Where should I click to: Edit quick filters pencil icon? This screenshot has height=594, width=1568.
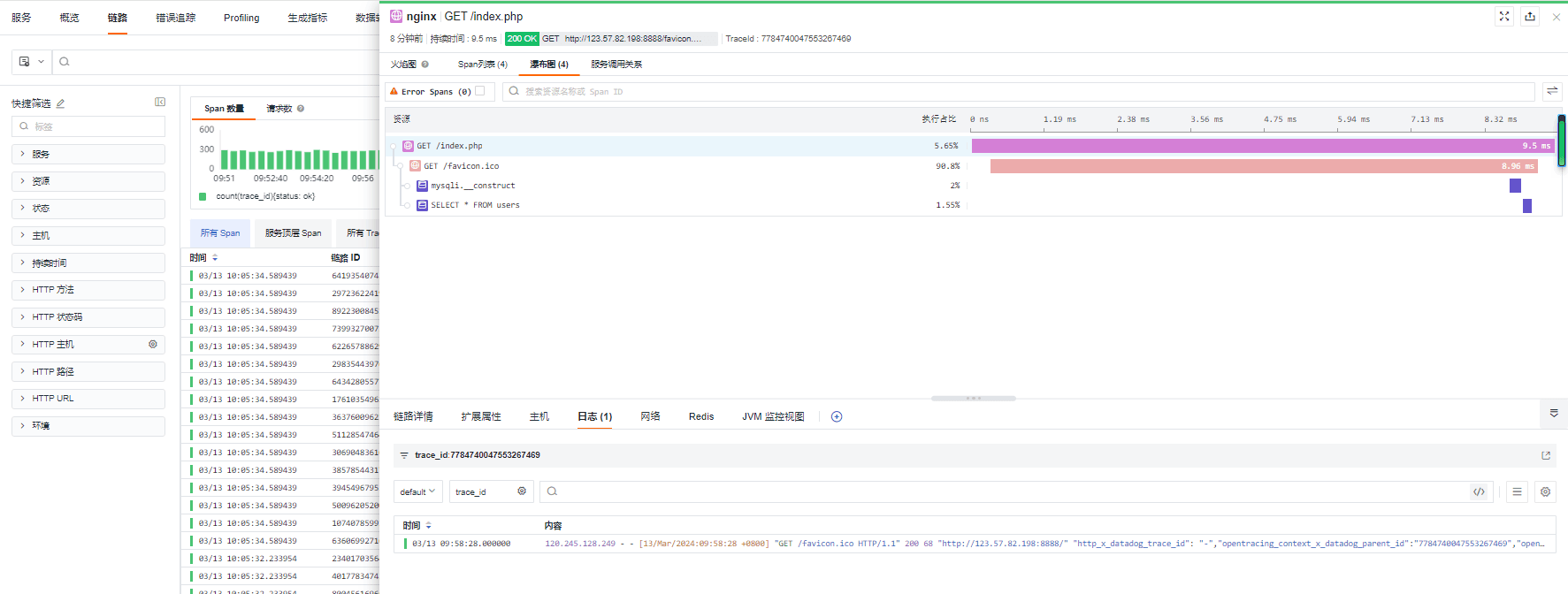point(60,103)
